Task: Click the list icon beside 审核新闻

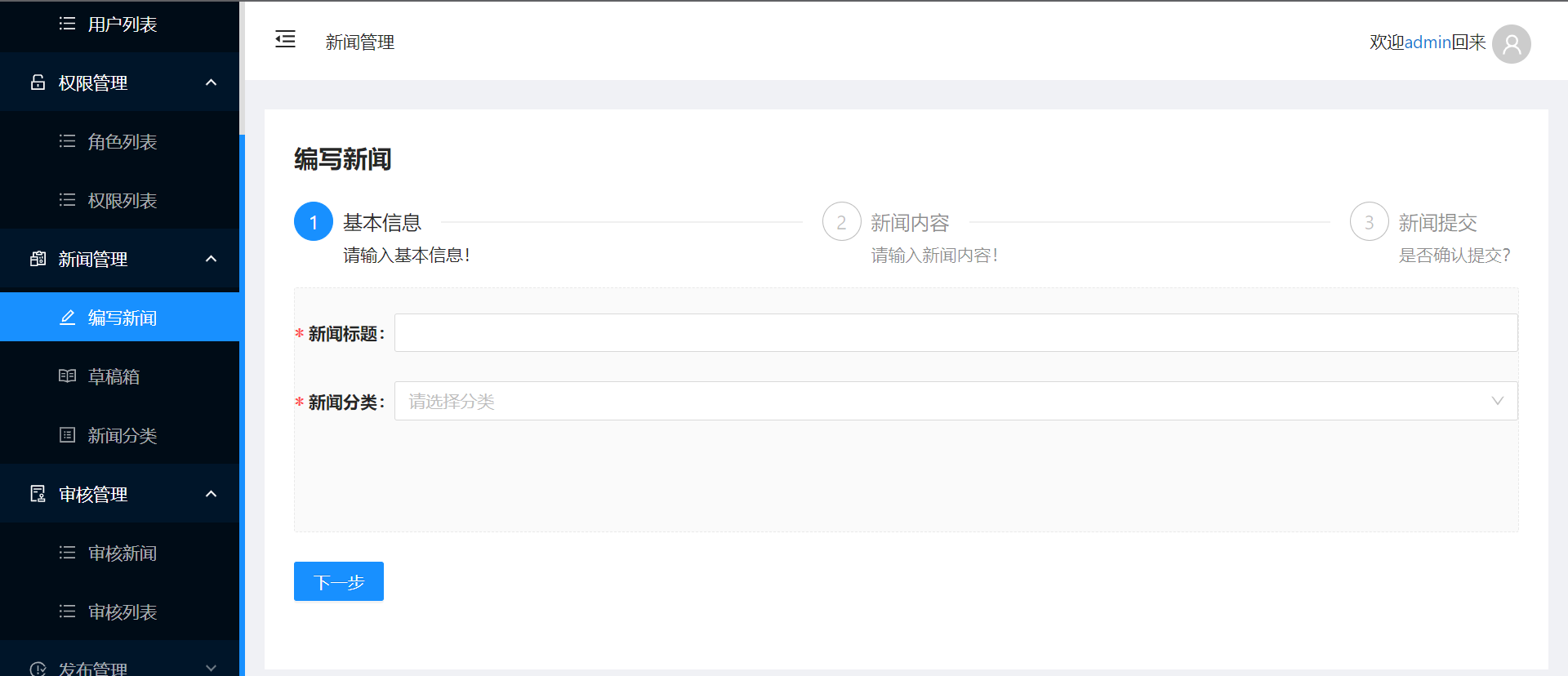Action: click(68, 553)
